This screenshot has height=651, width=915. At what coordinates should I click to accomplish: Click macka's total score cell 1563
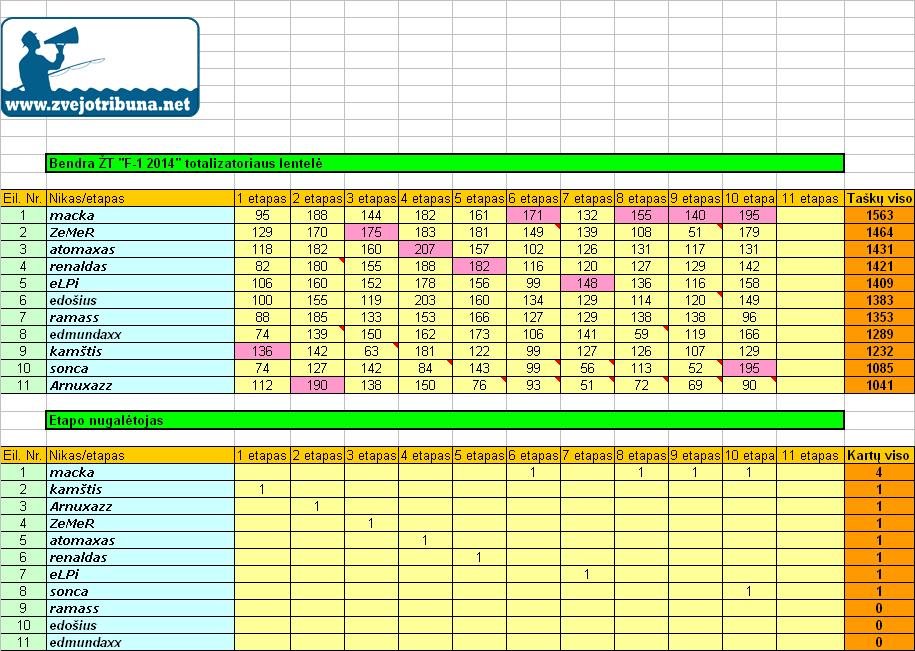click(879, 216)
